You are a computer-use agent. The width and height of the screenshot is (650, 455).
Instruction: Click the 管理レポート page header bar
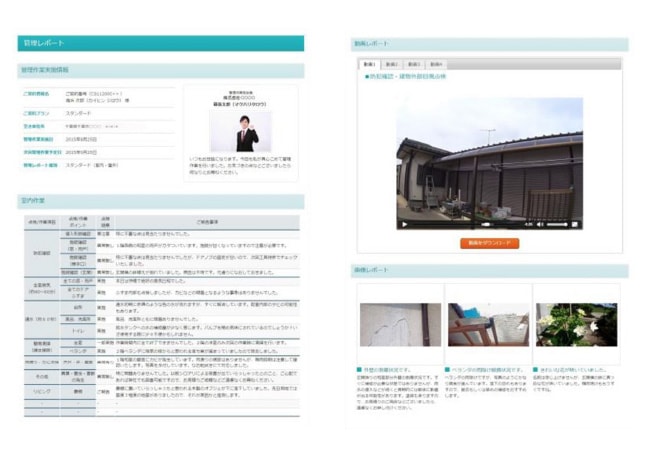click(x=160, y=44)
